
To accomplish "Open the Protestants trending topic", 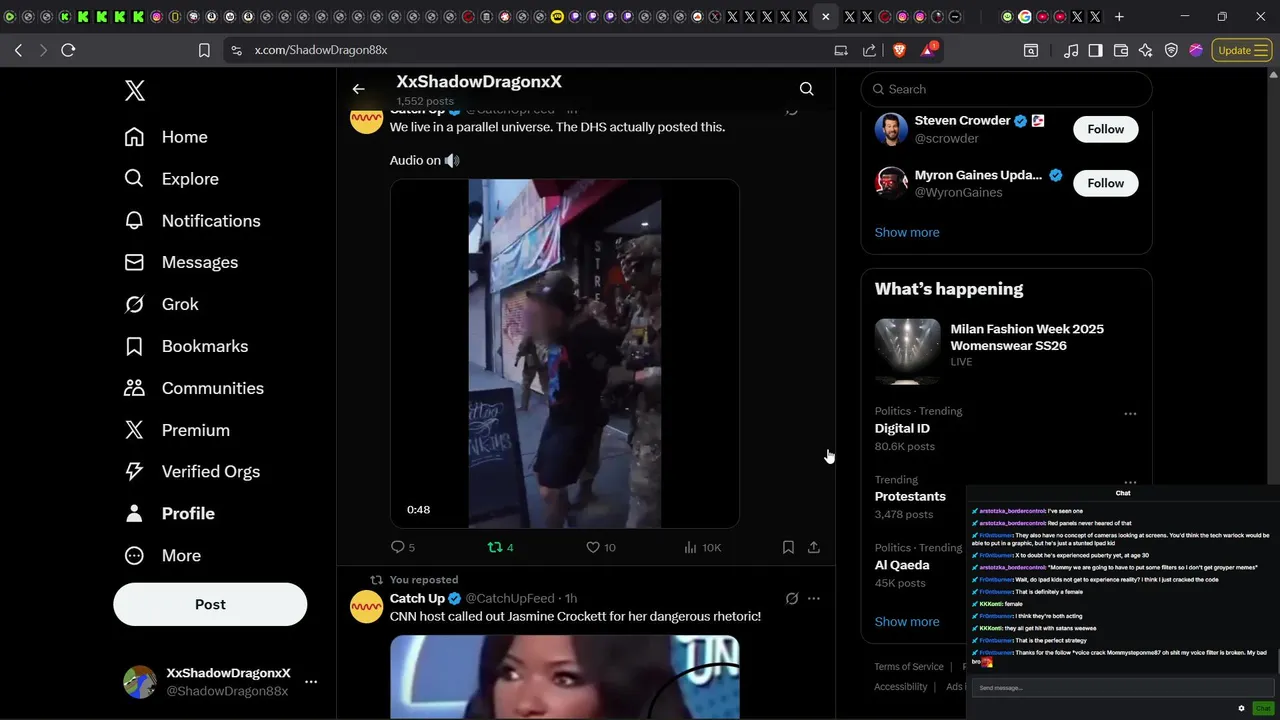I will [910, 496].
